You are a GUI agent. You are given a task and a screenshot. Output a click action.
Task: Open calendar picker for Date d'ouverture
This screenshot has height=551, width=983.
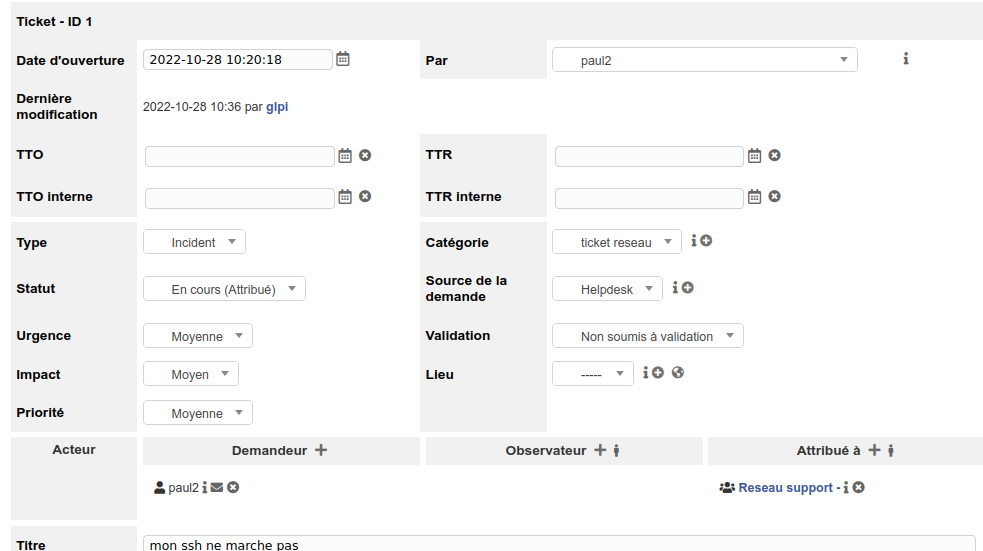[343, 59]
